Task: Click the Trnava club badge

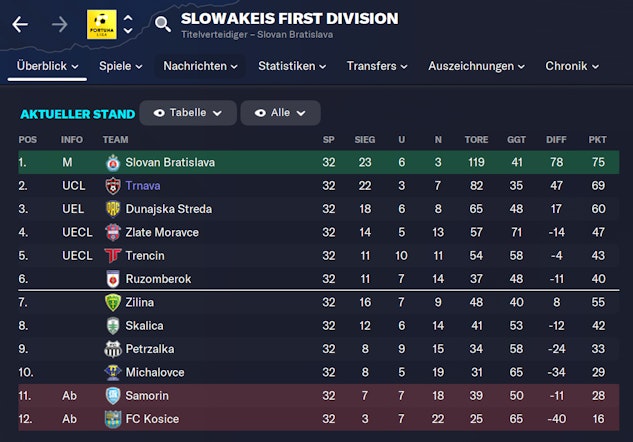Action: tap(113, 185)
